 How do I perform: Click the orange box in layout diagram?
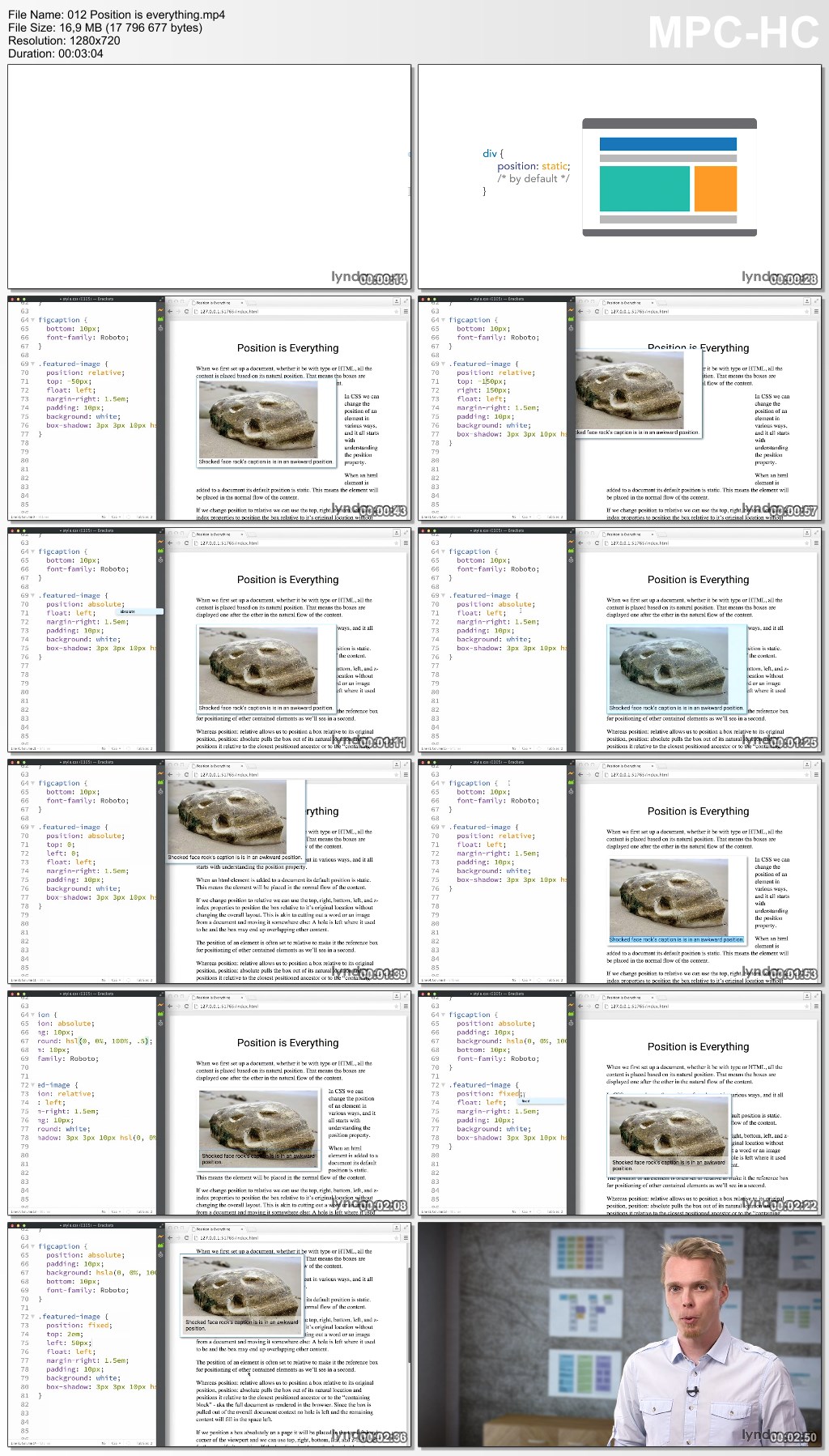716,188
